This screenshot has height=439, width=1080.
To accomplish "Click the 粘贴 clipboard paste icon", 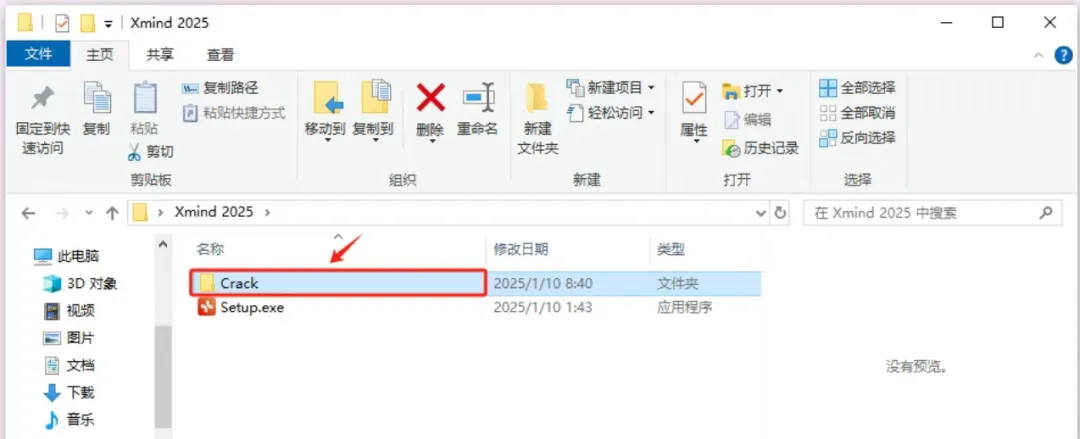I will [x=145, y=97].
